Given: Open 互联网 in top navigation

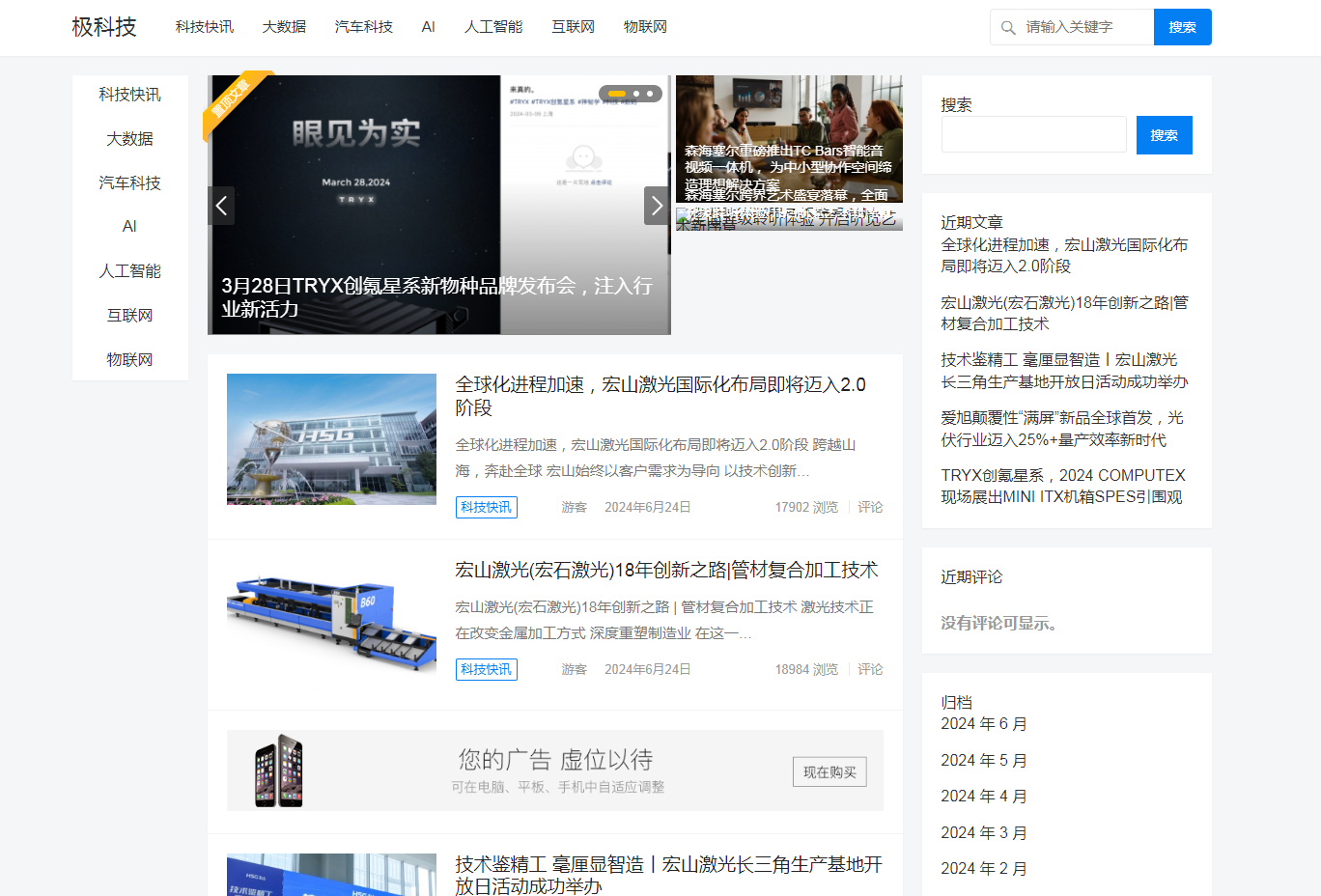Looking at the screenshot, I should click(x=573, y=27).
